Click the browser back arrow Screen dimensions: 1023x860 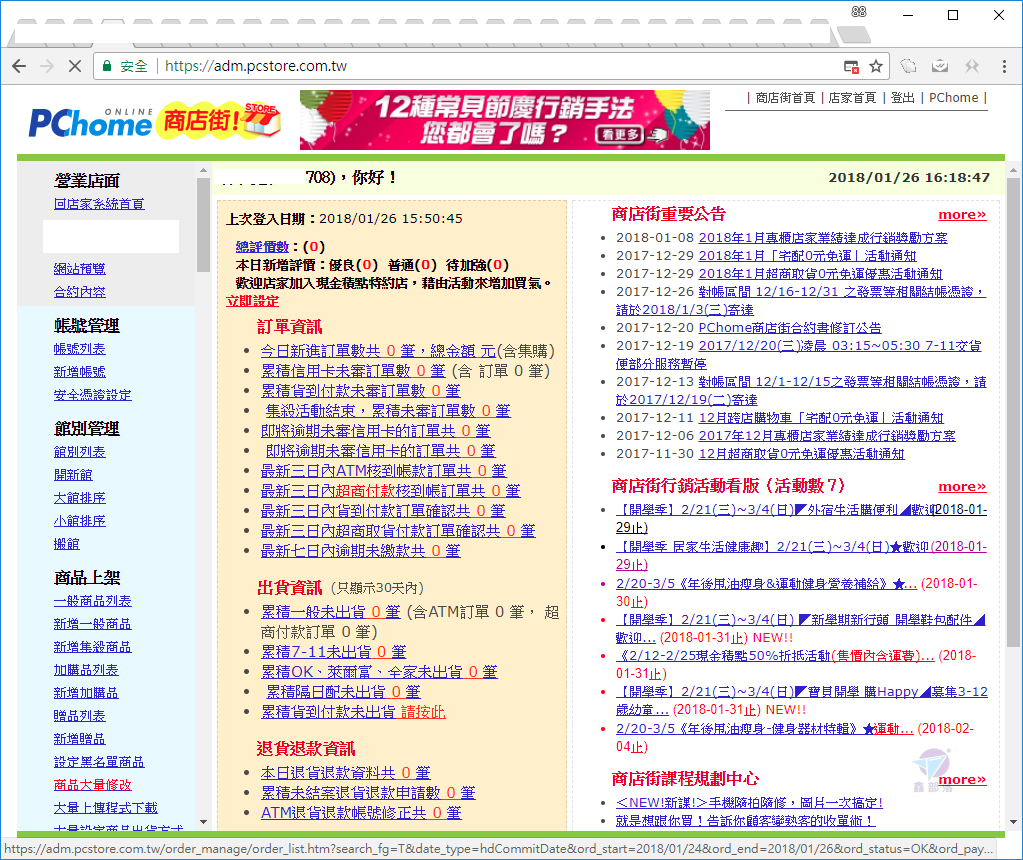coord(20,66)
